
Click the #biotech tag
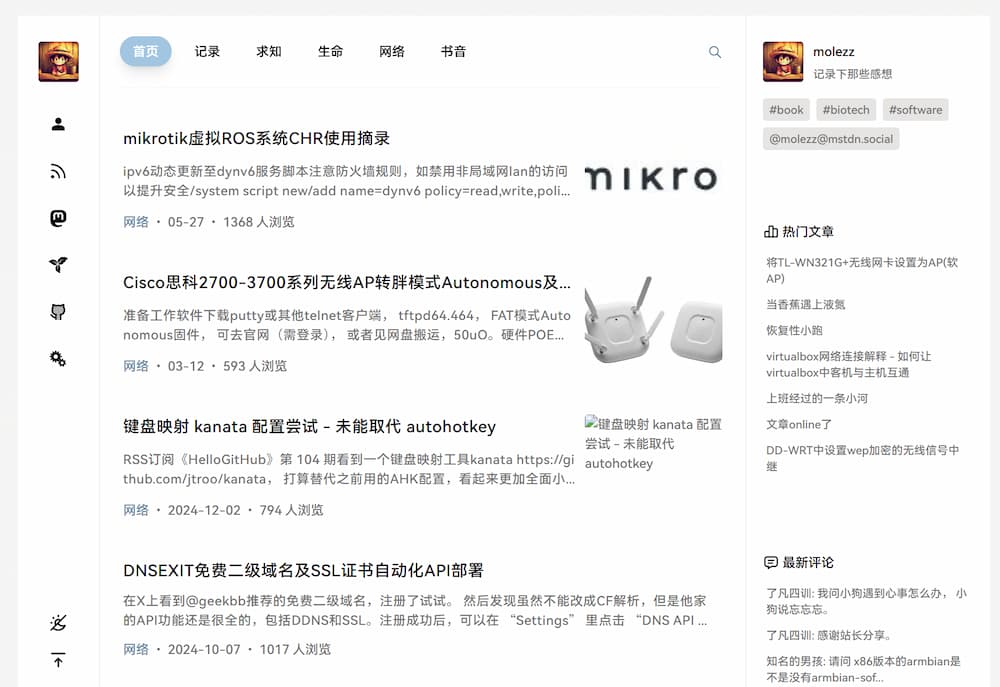click(x=846, y=110)
